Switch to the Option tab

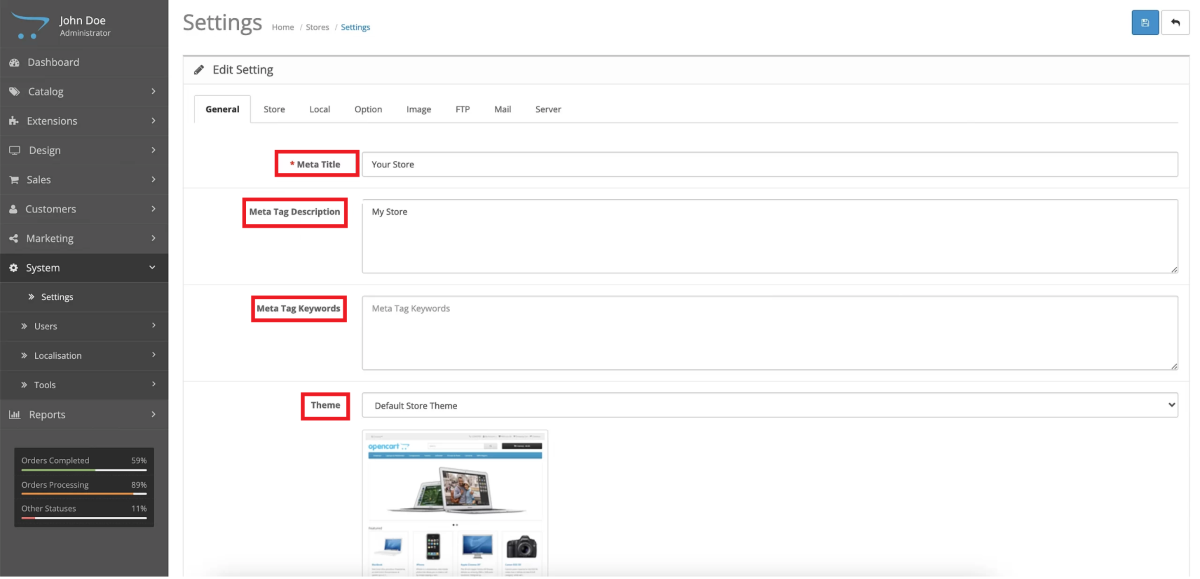[x=368, y=109]
